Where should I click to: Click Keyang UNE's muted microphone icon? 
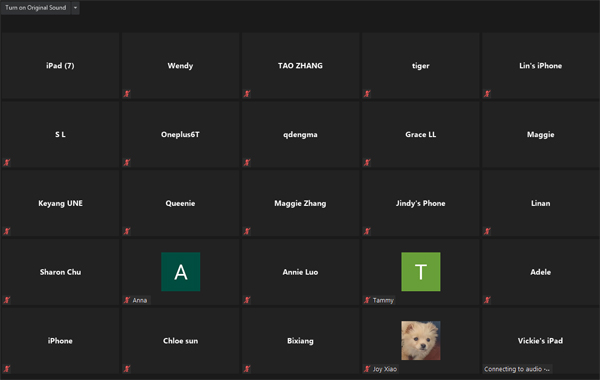pos(7,232)
